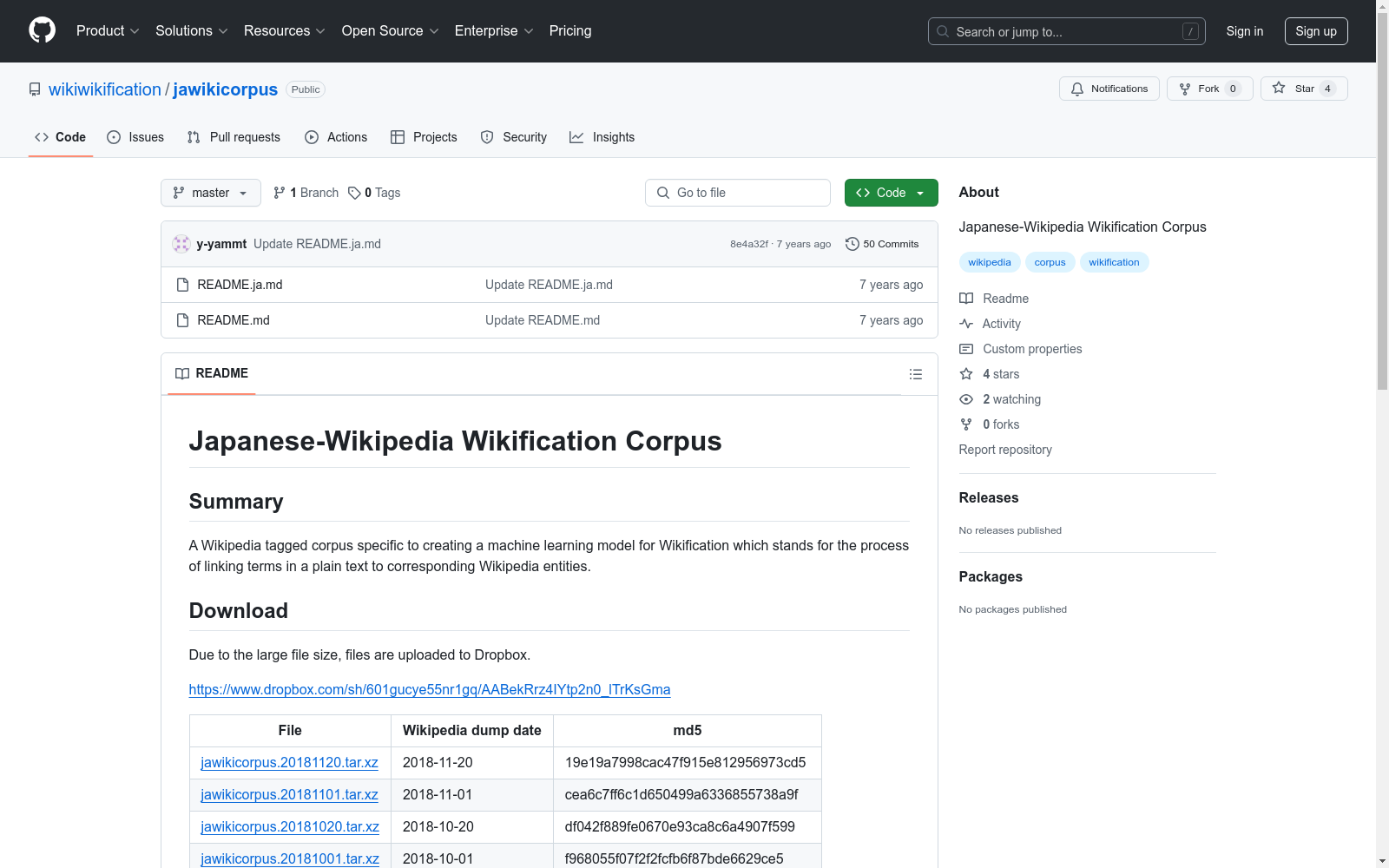Screen dimensions: 1389x868
Task: Expand the Solutions menu
Action: click(192, 30)
